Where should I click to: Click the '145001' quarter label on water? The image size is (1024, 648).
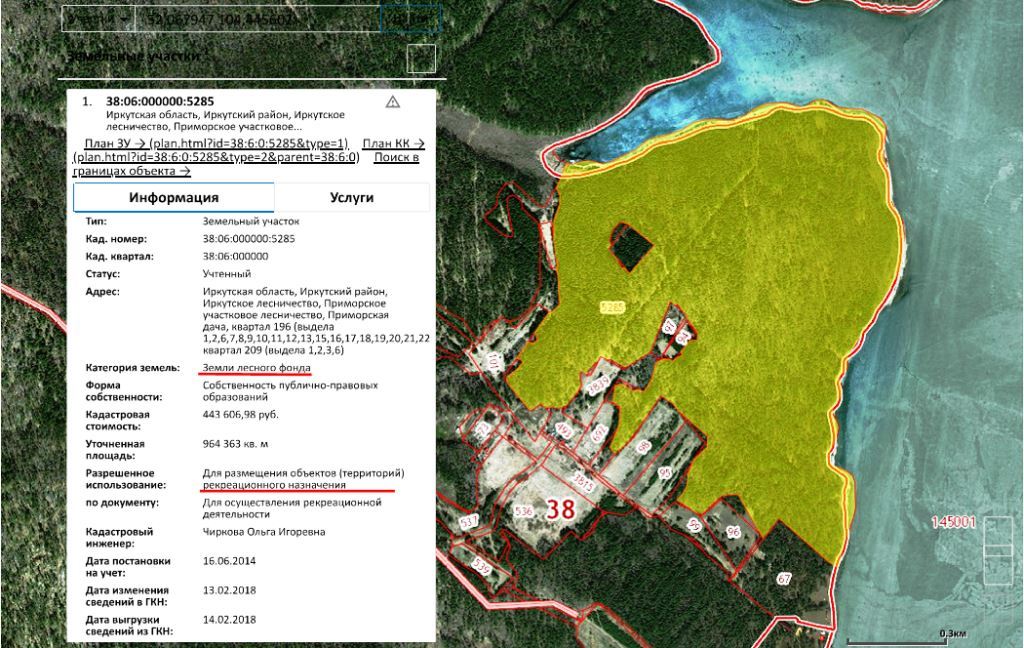(x=953, y=522)
